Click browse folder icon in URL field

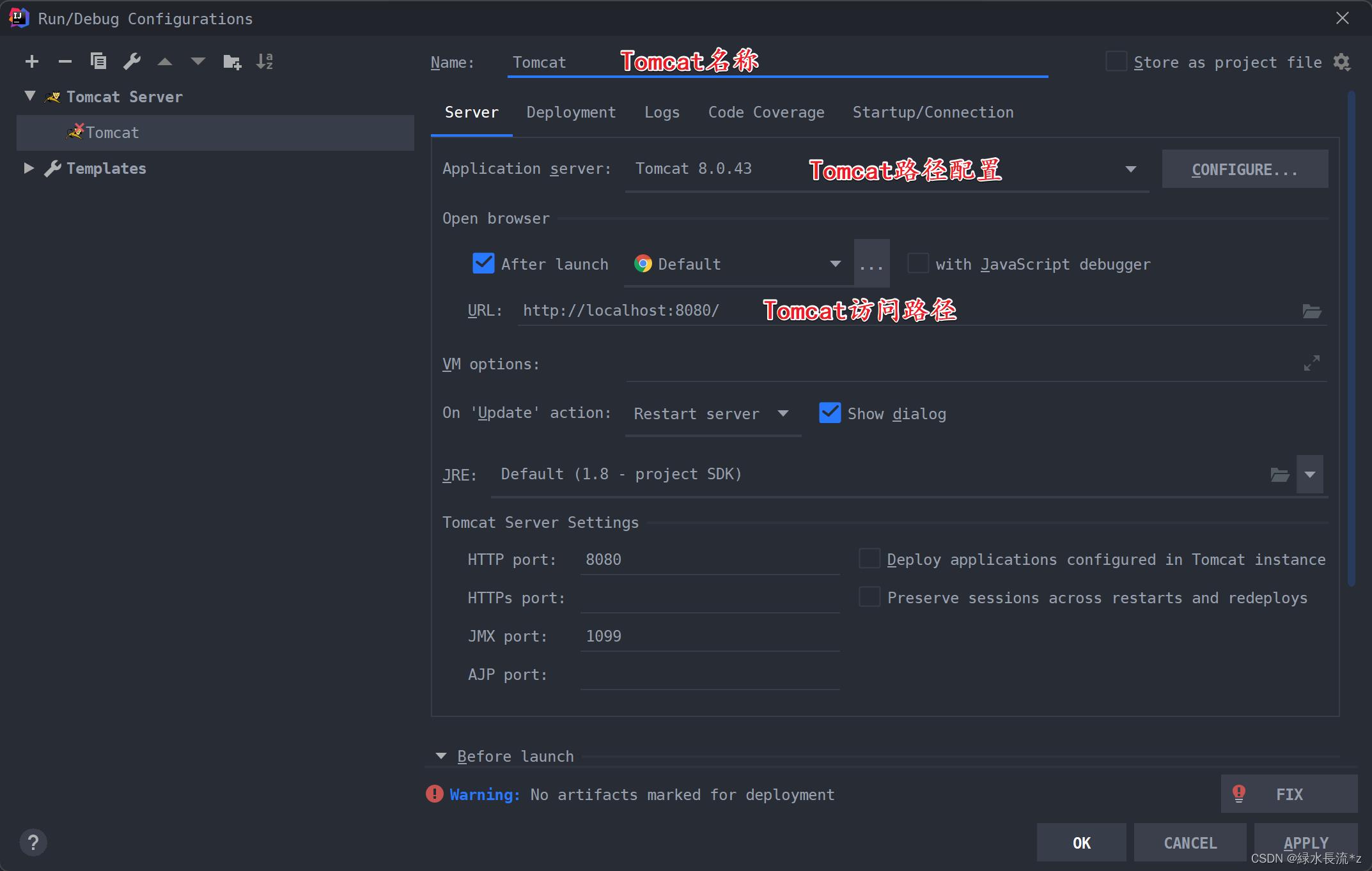coord(1312,311)
